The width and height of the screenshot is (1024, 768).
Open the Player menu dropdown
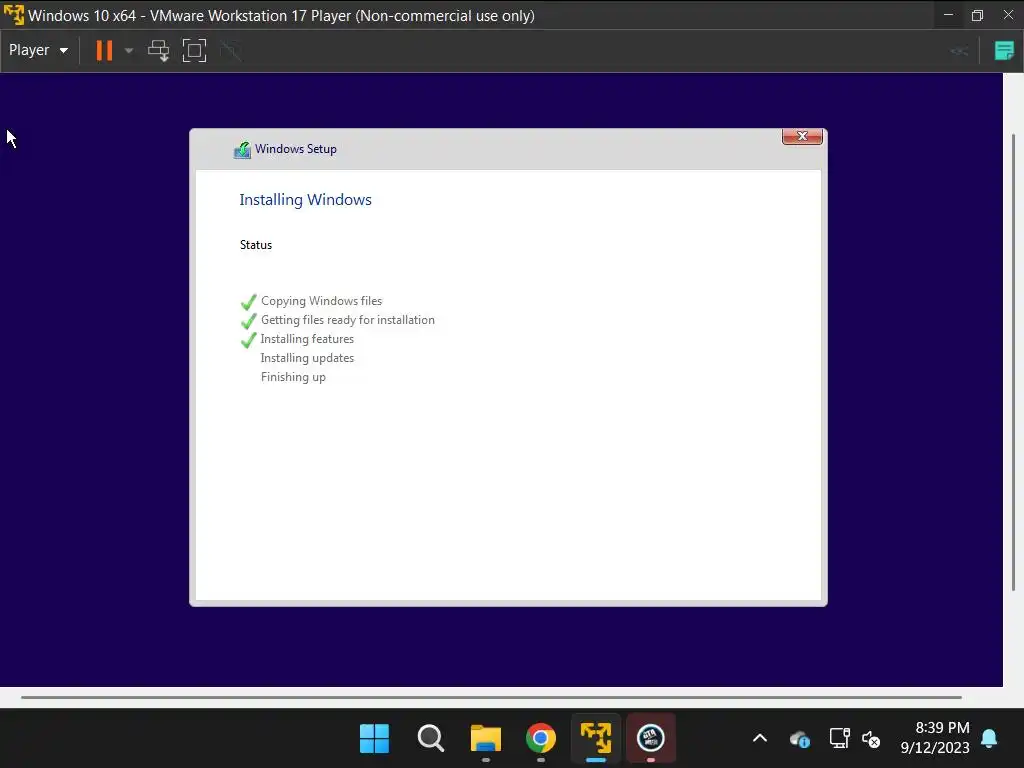tap(38, 50)
